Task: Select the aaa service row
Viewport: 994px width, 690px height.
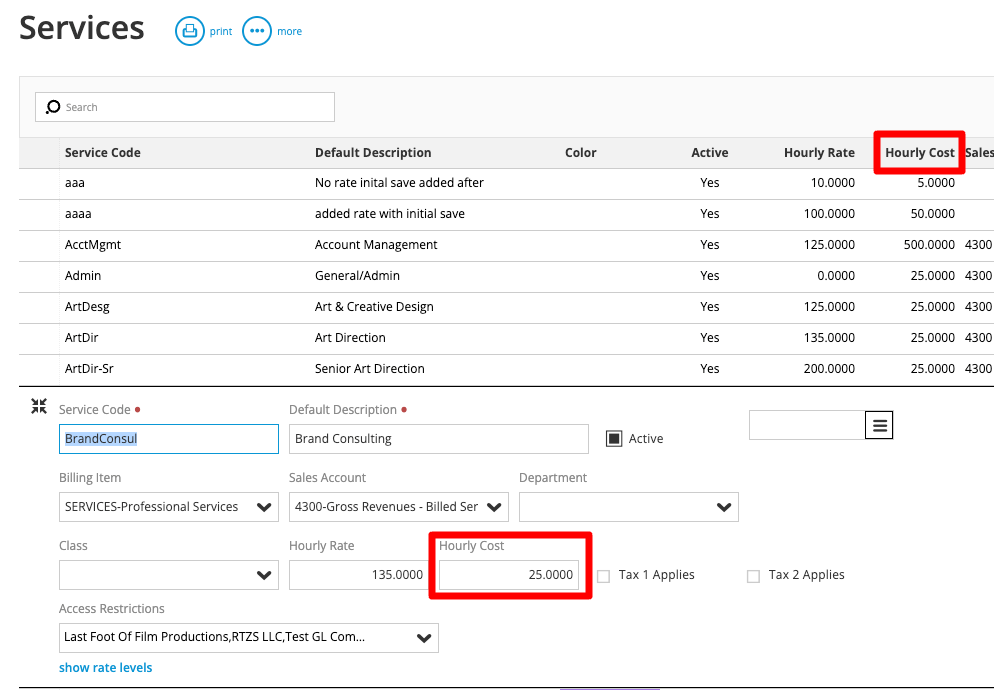Action: coord(507,183)
